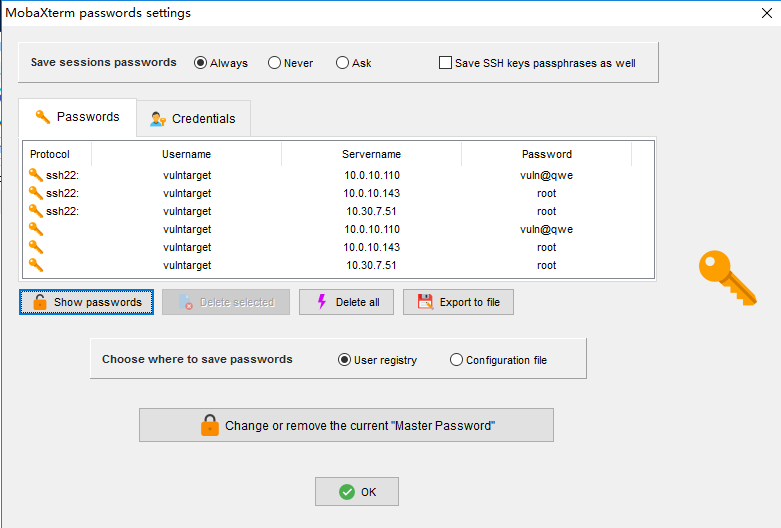Click the Show passwords button
This screenshot has height=528, width=781.
click(x=86, y=302)
